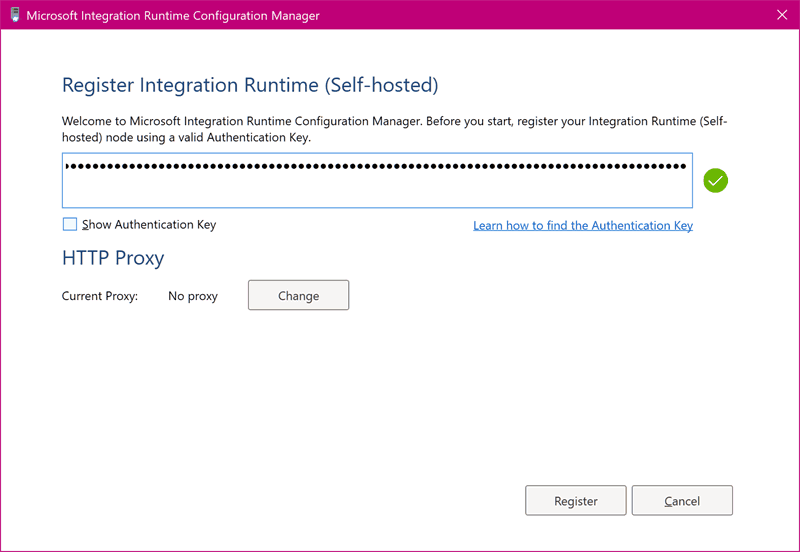Click the 'Show Authentication Key' label text

(149, 225)
